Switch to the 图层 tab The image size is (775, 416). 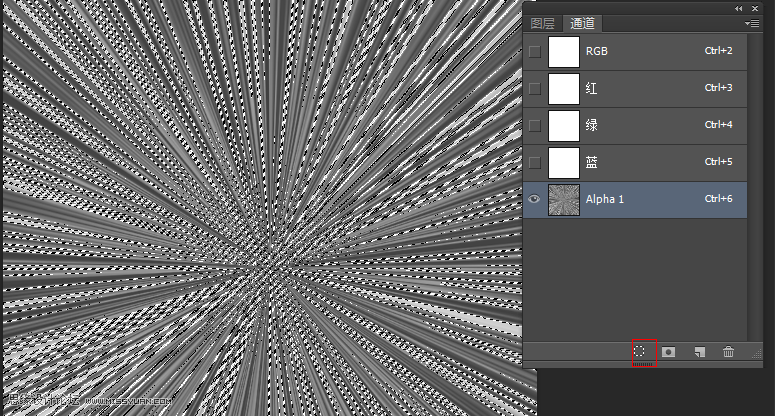coord(543,23)
